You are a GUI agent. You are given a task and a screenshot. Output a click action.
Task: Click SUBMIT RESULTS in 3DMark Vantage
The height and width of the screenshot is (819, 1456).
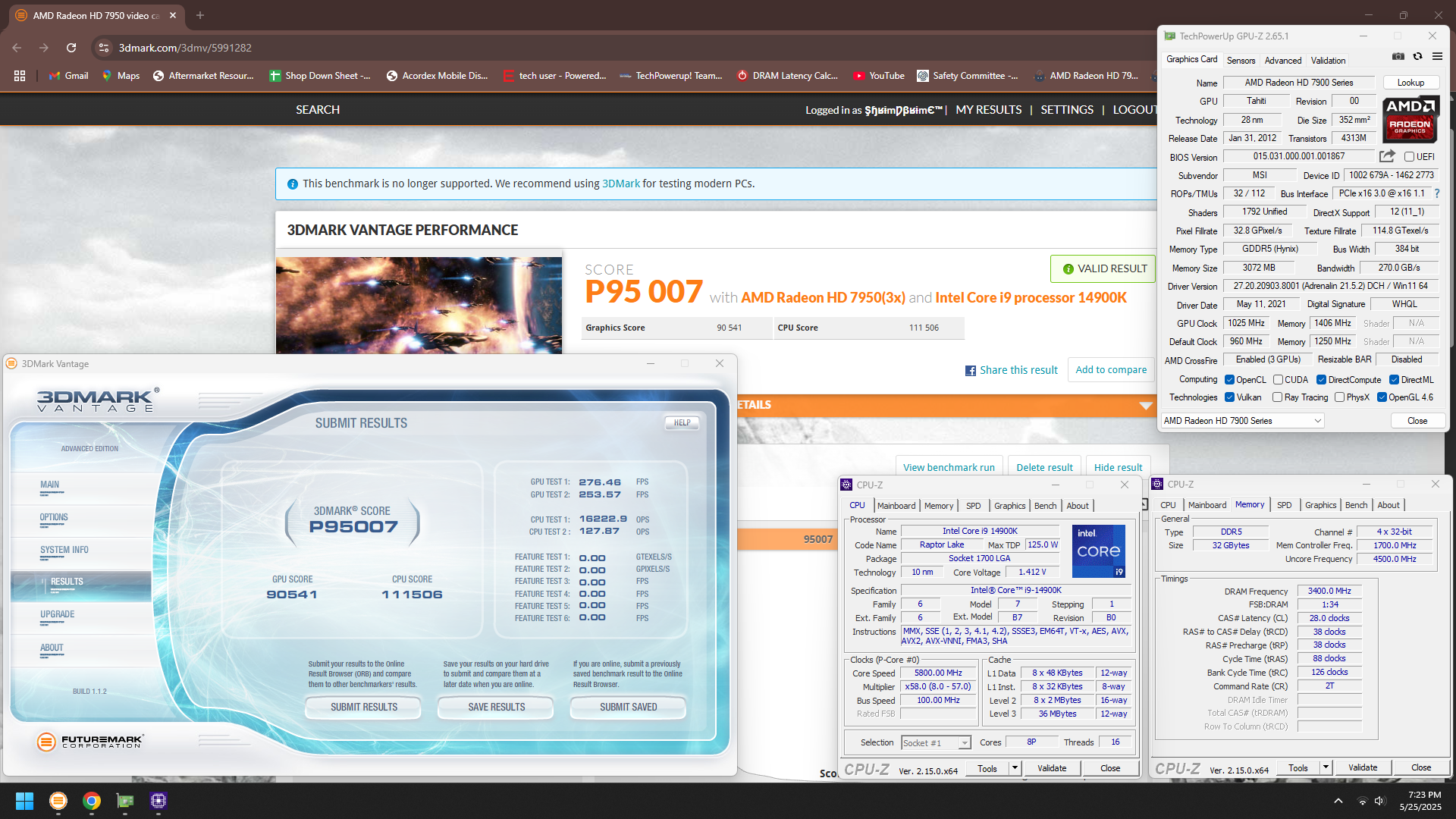tap(363, 707)
